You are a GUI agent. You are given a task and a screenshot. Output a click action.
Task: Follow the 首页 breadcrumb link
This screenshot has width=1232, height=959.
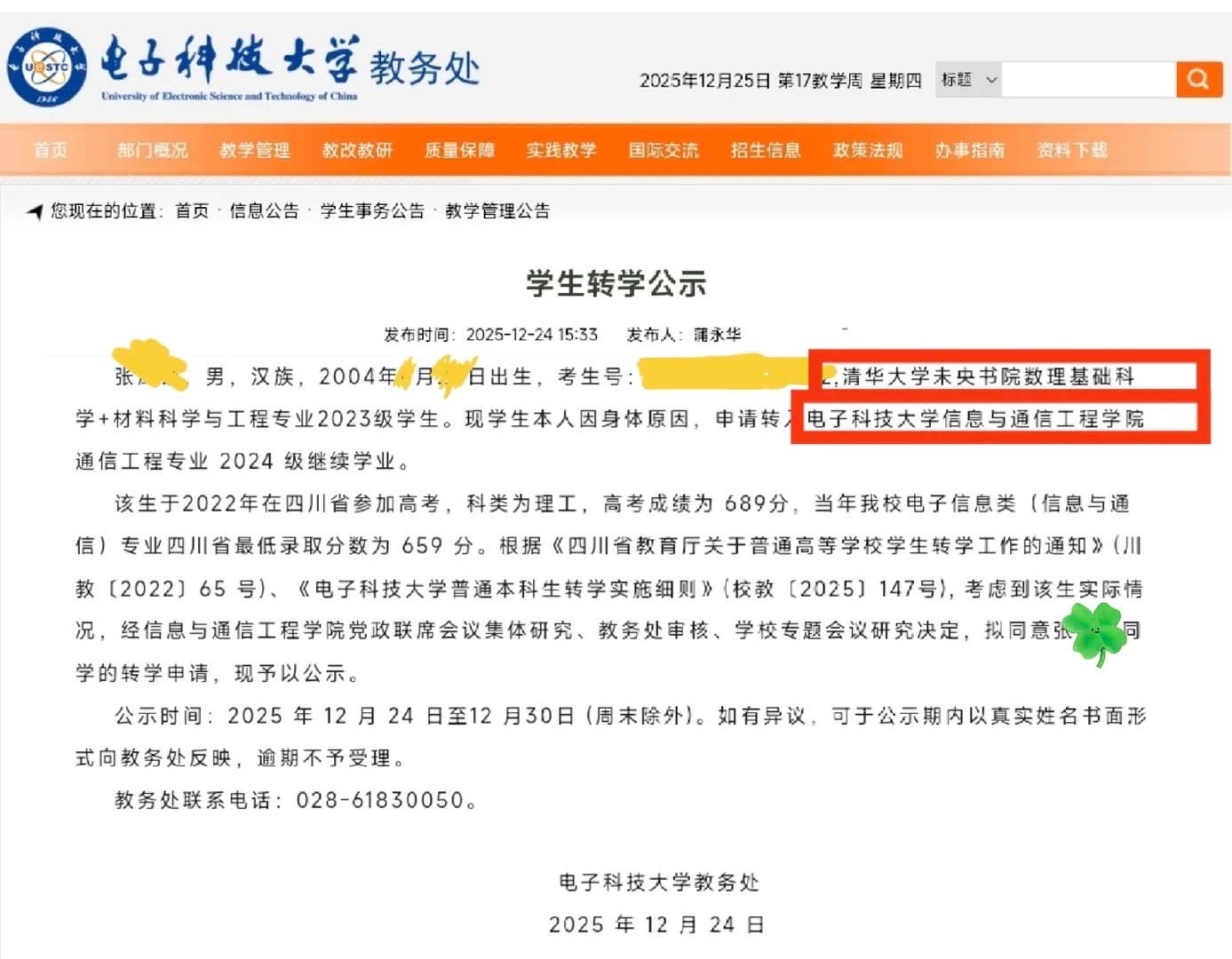click(192, 211)
